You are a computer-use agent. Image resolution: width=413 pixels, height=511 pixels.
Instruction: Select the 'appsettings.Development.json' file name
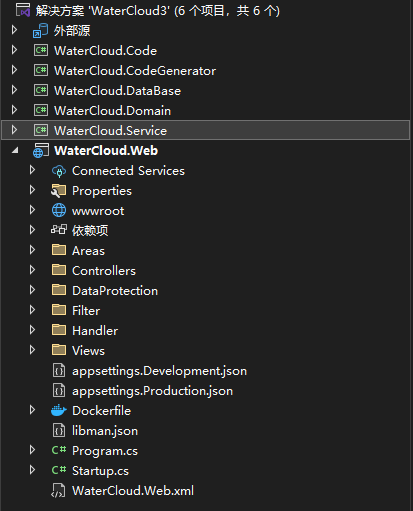160,371
